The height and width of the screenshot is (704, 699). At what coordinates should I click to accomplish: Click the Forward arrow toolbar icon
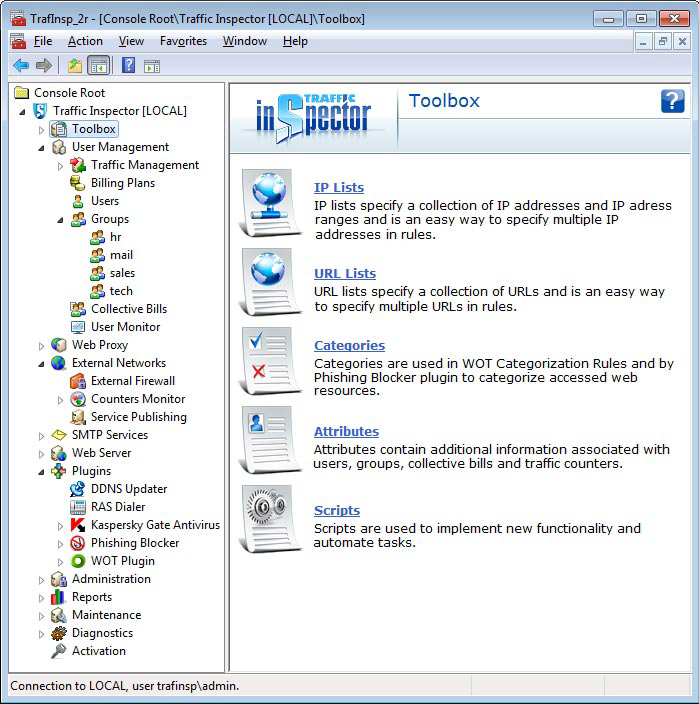point(44,66)
